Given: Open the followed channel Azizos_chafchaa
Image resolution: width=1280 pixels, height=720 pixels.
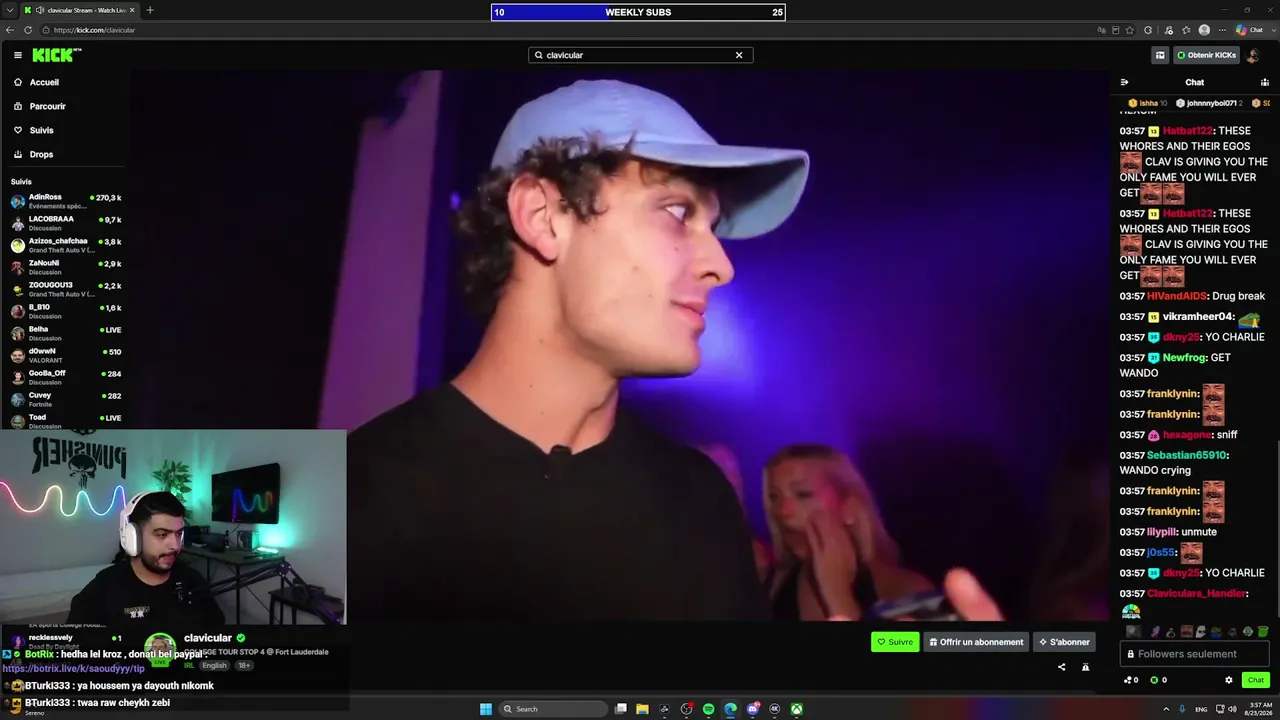Looking at the screenshot, I should [x=66, y=245].
